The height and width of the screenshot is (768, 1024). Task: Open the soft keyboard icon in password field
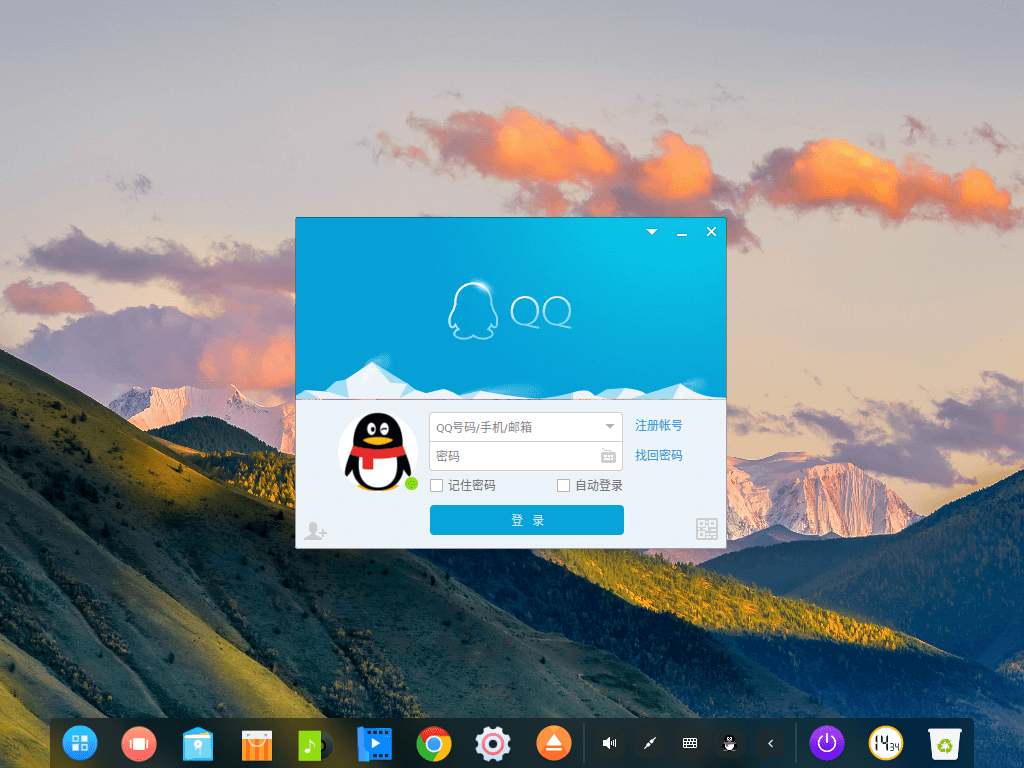click(608, 456)
